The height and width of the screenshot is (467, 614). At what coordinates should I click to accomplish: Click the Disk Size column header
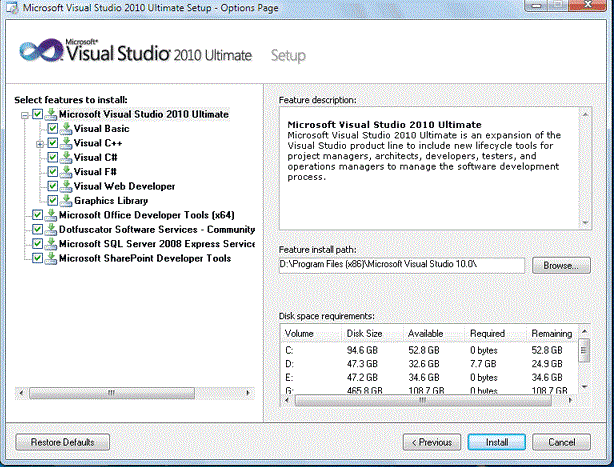[x=373, y=334]
